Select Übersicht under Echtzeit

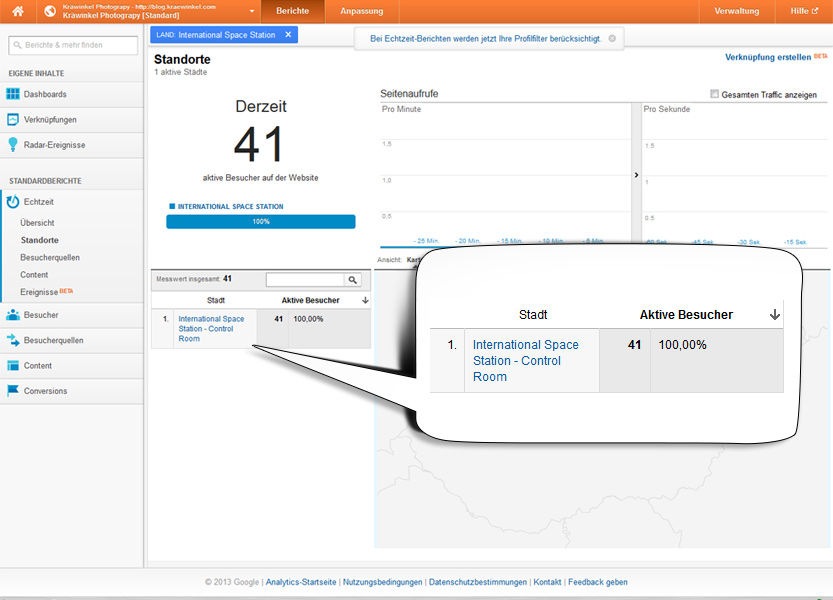pyautogui.click(x=37, y=223)
